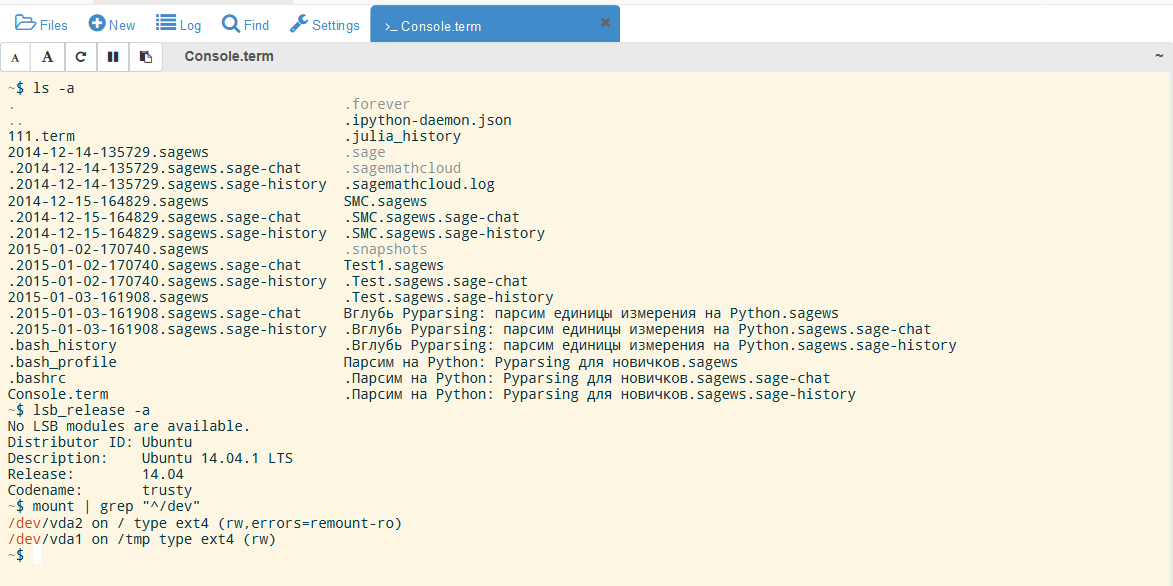Open the paste buffer icon in terminal toolbar

pyautogui.click(x=145, y=57)
